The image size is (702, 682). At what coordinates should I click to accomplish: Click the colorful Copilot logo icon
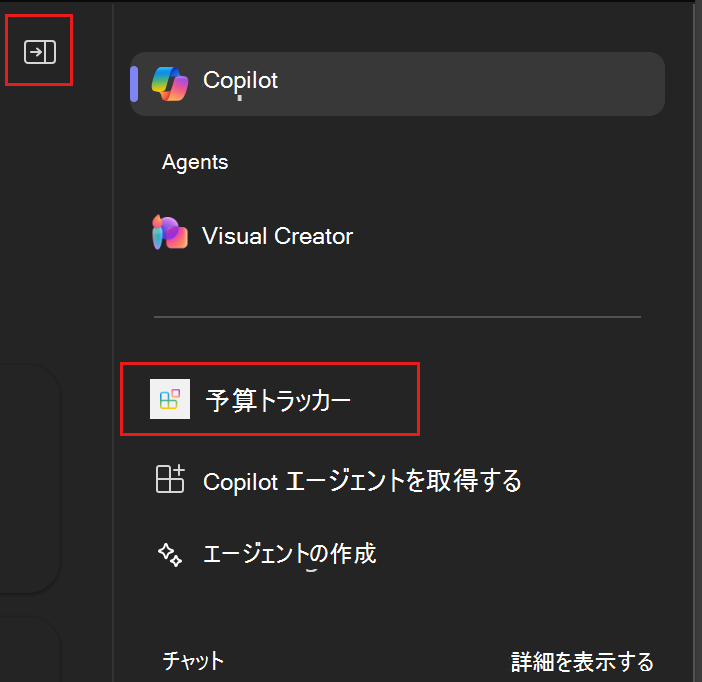tap(170, 84)
